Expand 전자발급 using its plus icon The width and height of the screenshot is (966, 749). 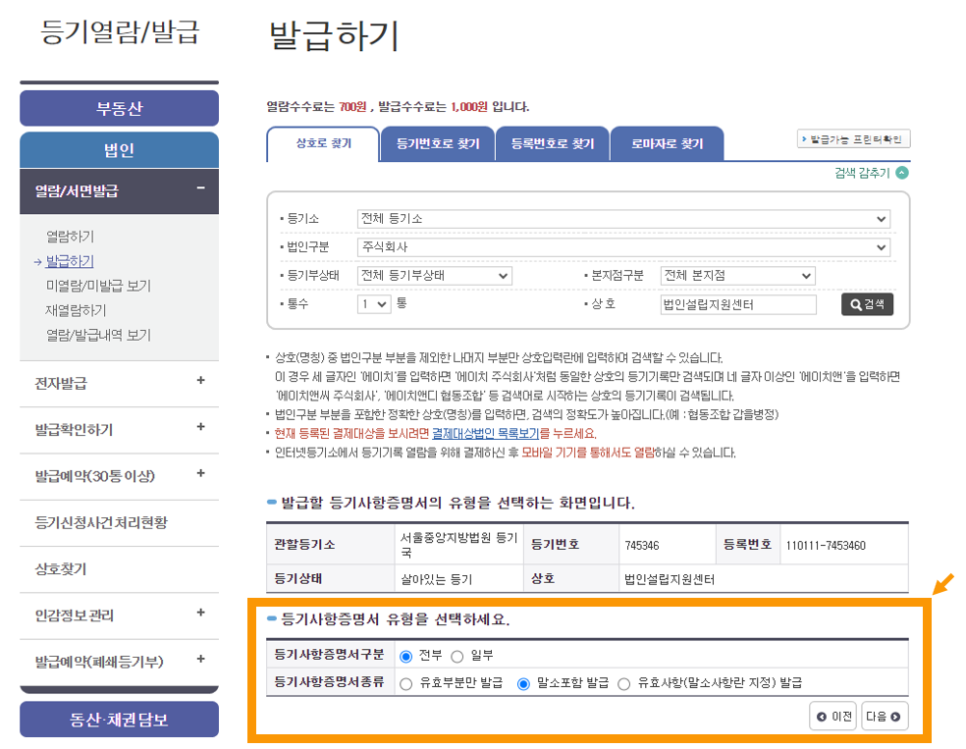pos(200,381)
